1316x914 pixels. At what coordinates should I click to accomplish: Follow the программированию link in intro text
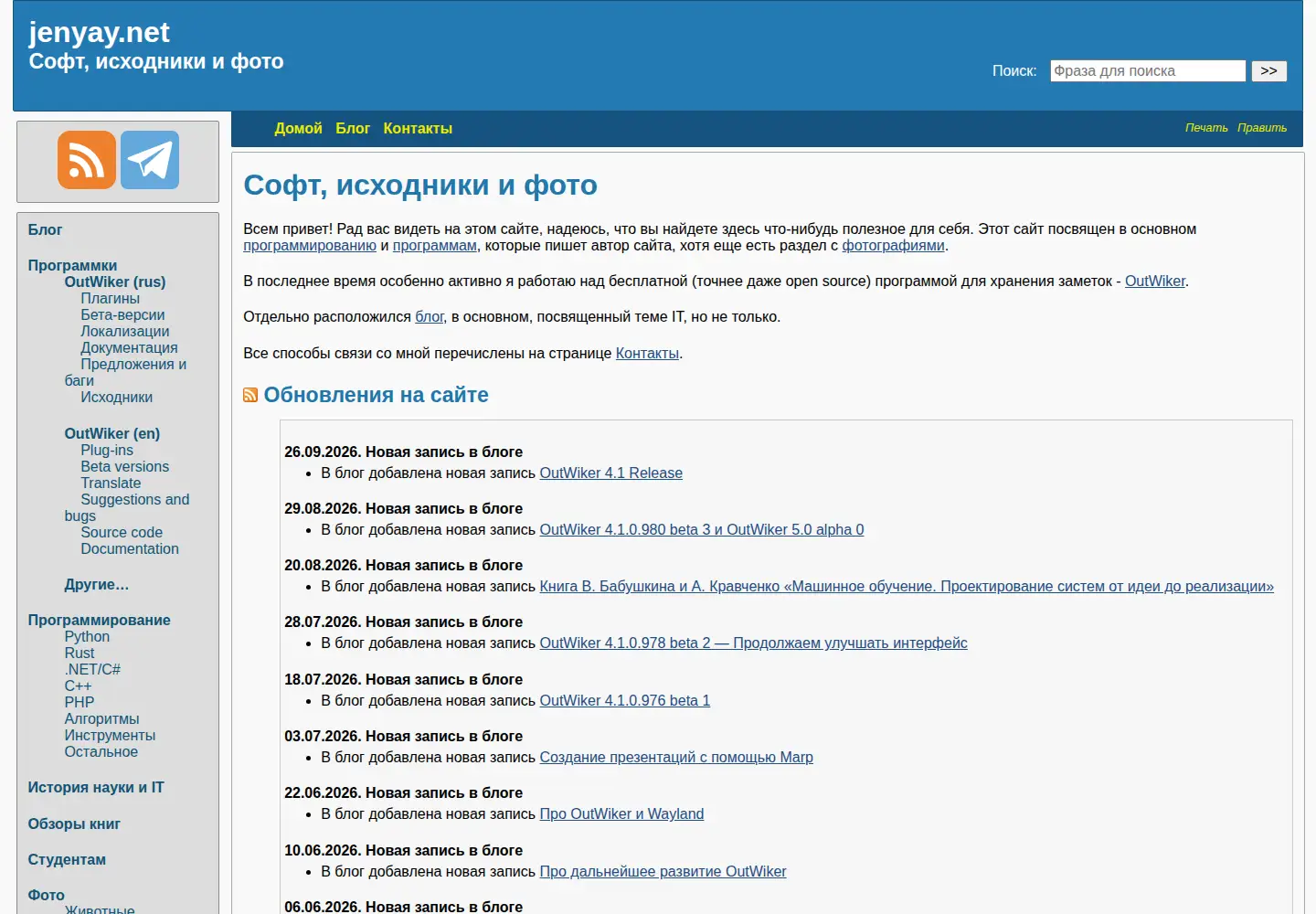click(310, 245)
